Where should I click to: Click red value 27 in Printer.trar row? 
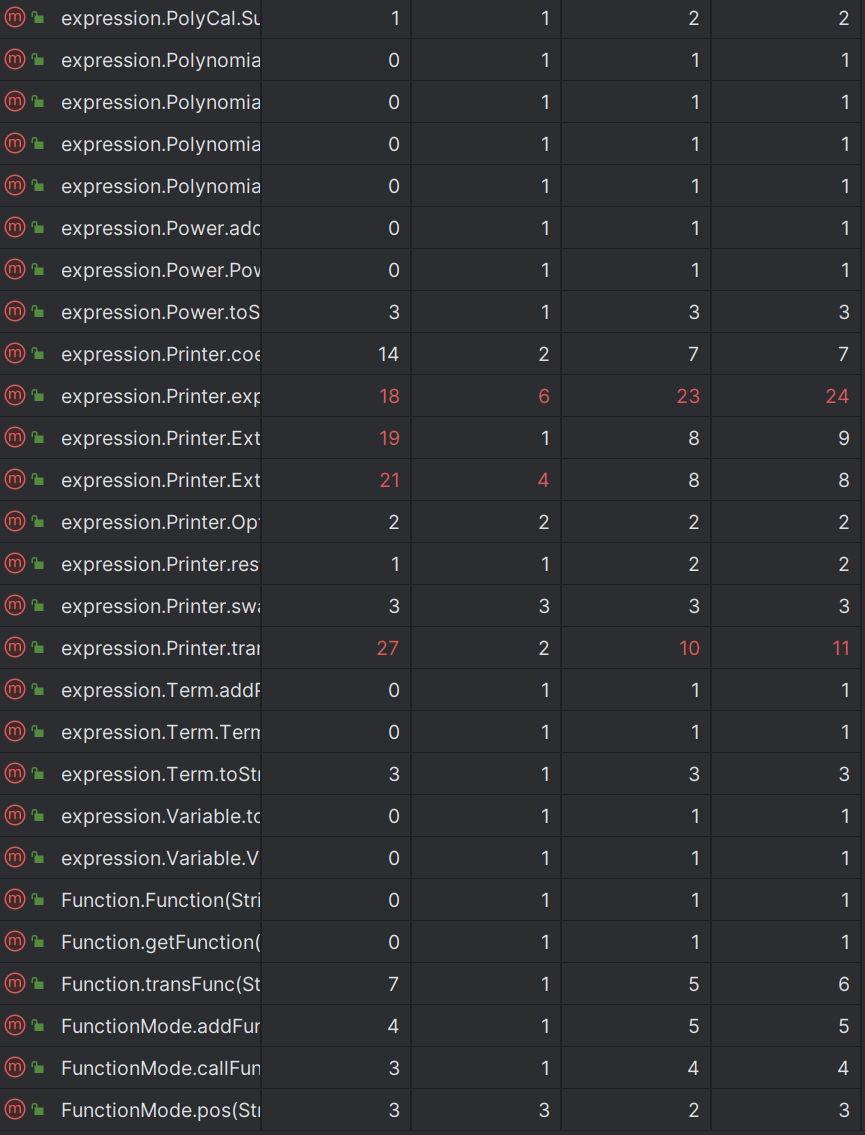point(388,648)
